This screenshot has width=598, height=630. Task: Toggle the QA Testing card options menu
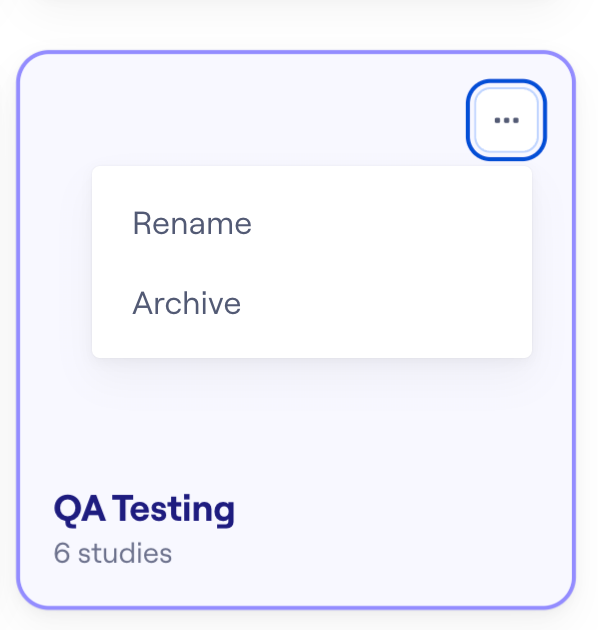[506, 120]
